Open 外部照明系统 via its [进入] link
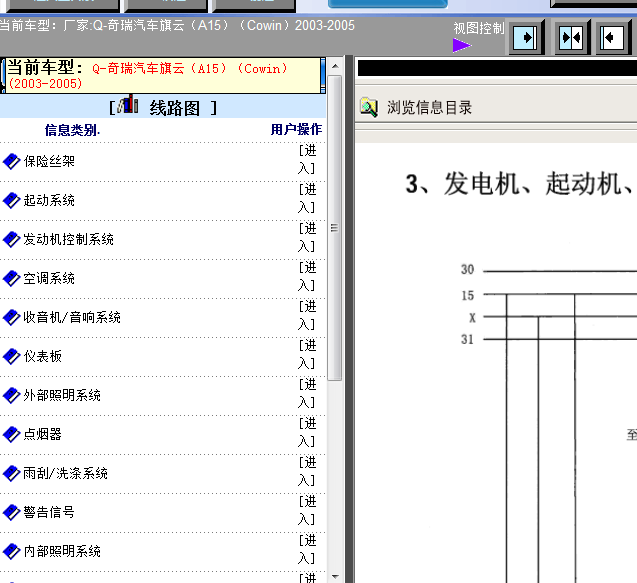 [x=307, y=393]
